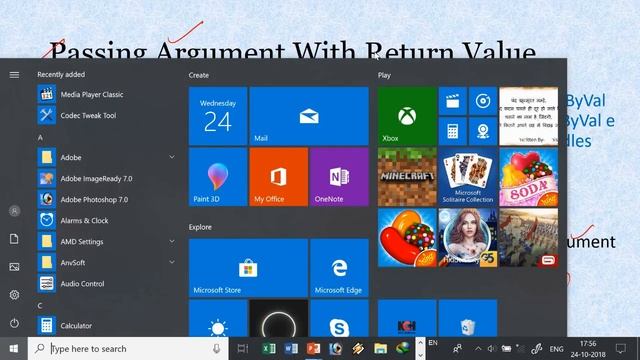Open My Office tile
Viewport: 640px width, 360px height.
tap(279, 177)
